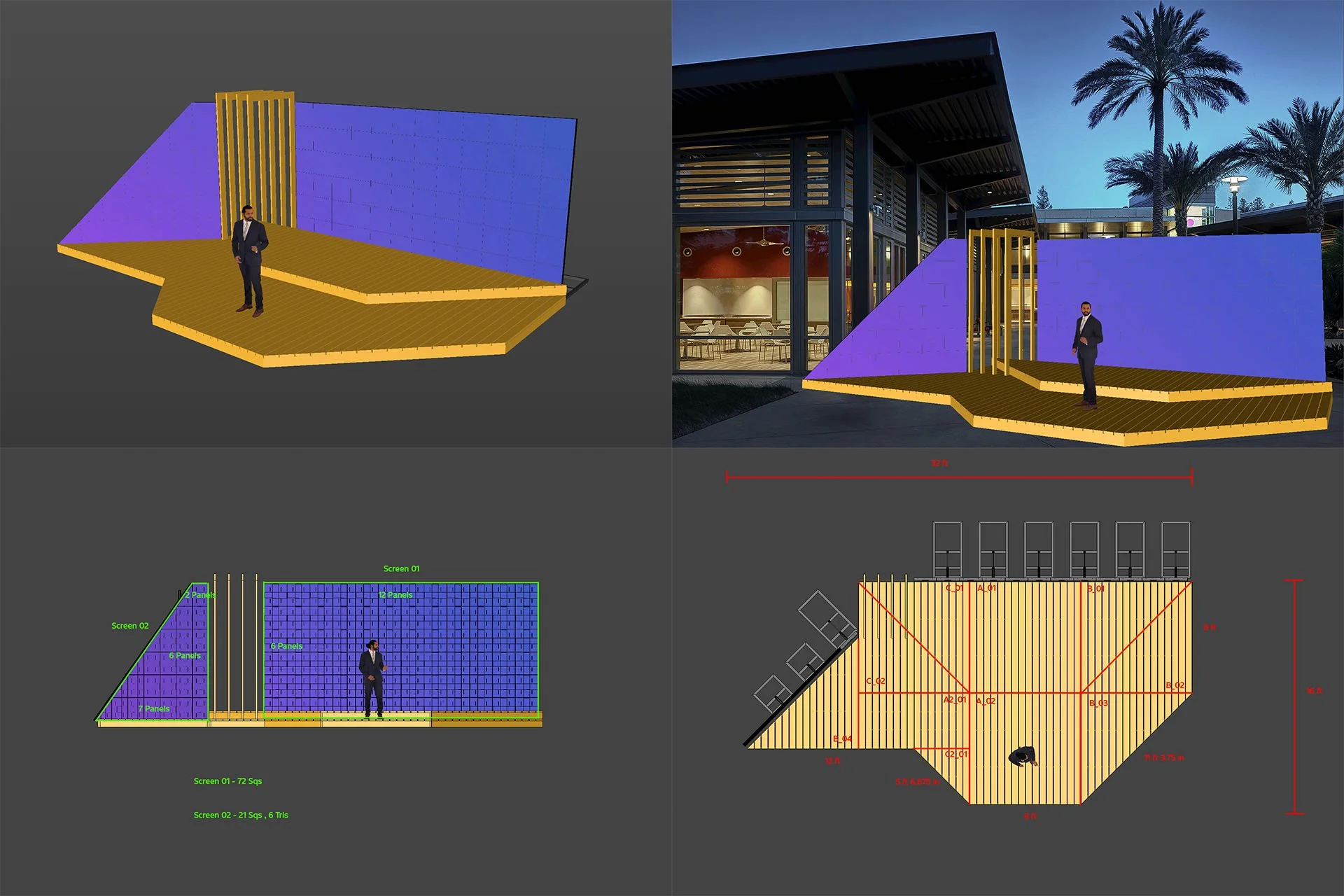Select deck section label 'A_01'
The image size is (1344, 896).
coord(986,588)
